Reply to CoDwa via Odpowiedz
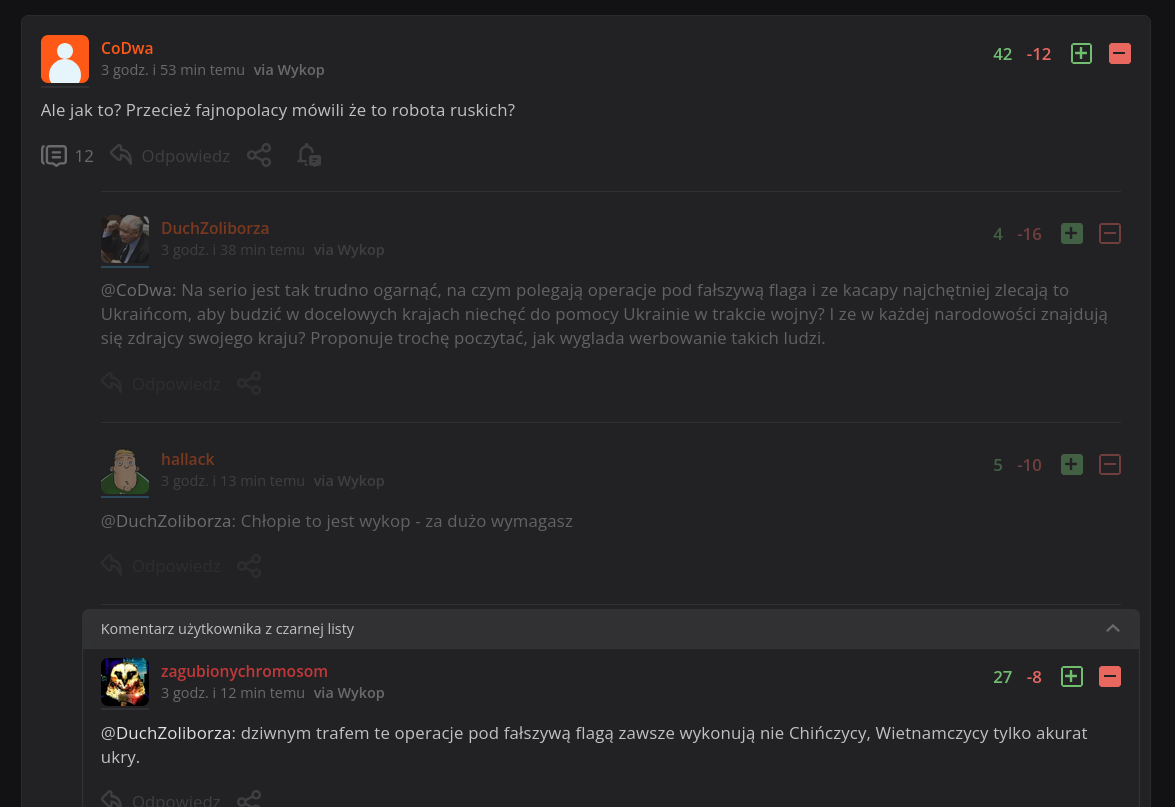The height and width of the screenshot is (807, 1175). (171, 156)
